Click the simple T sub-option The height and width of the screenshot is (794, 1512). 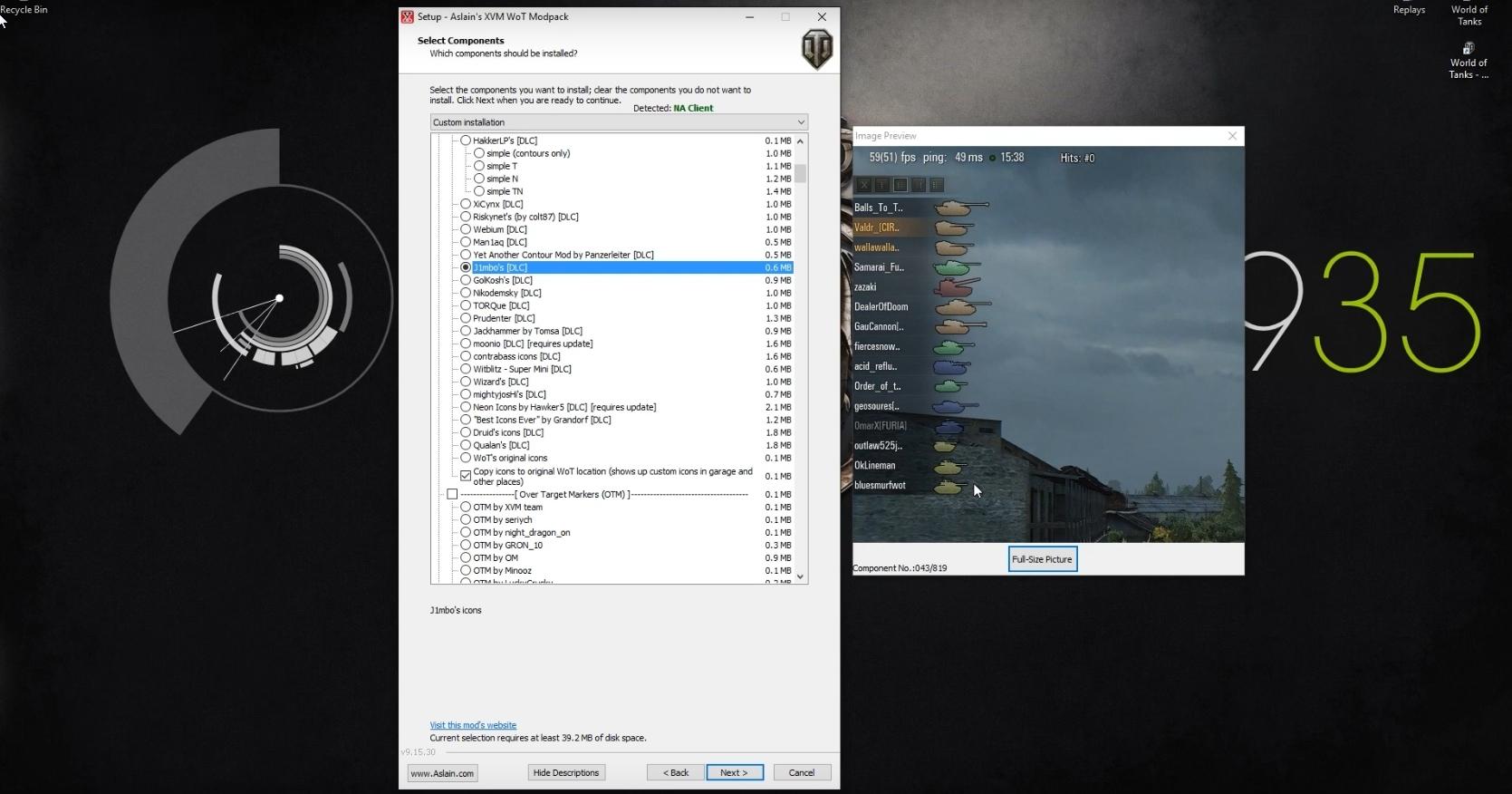click(502, 166)
